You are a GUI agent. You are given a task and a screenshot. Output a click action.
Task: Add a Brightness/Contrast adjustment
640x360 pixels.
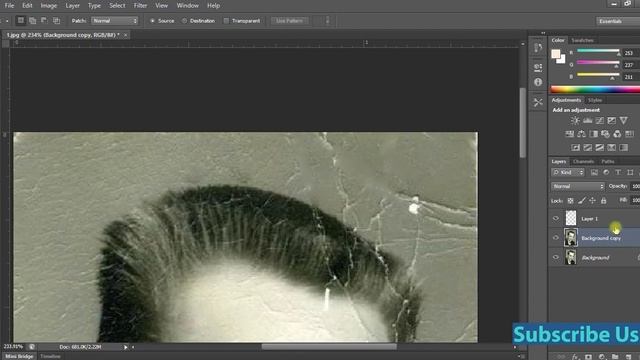coord(575,120)
